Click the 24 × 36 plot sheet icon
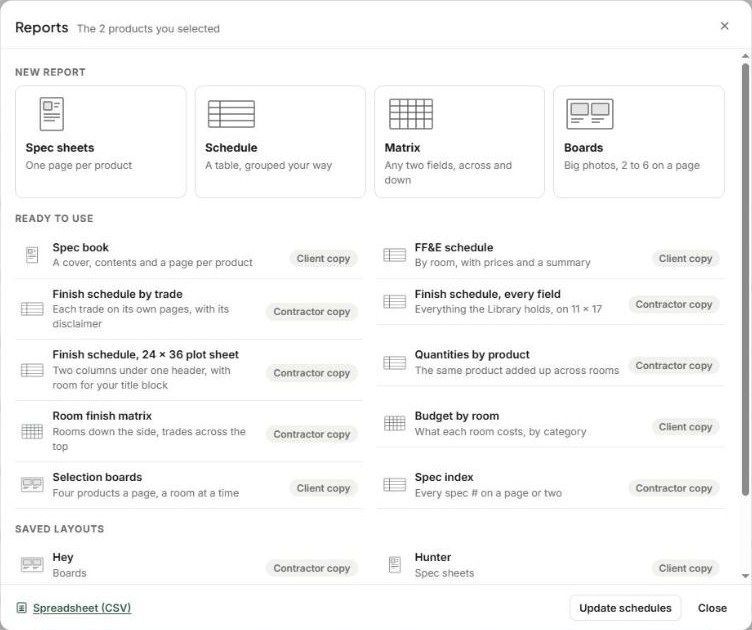The width and height of the screenshot is (752, 630). (32, 370)
